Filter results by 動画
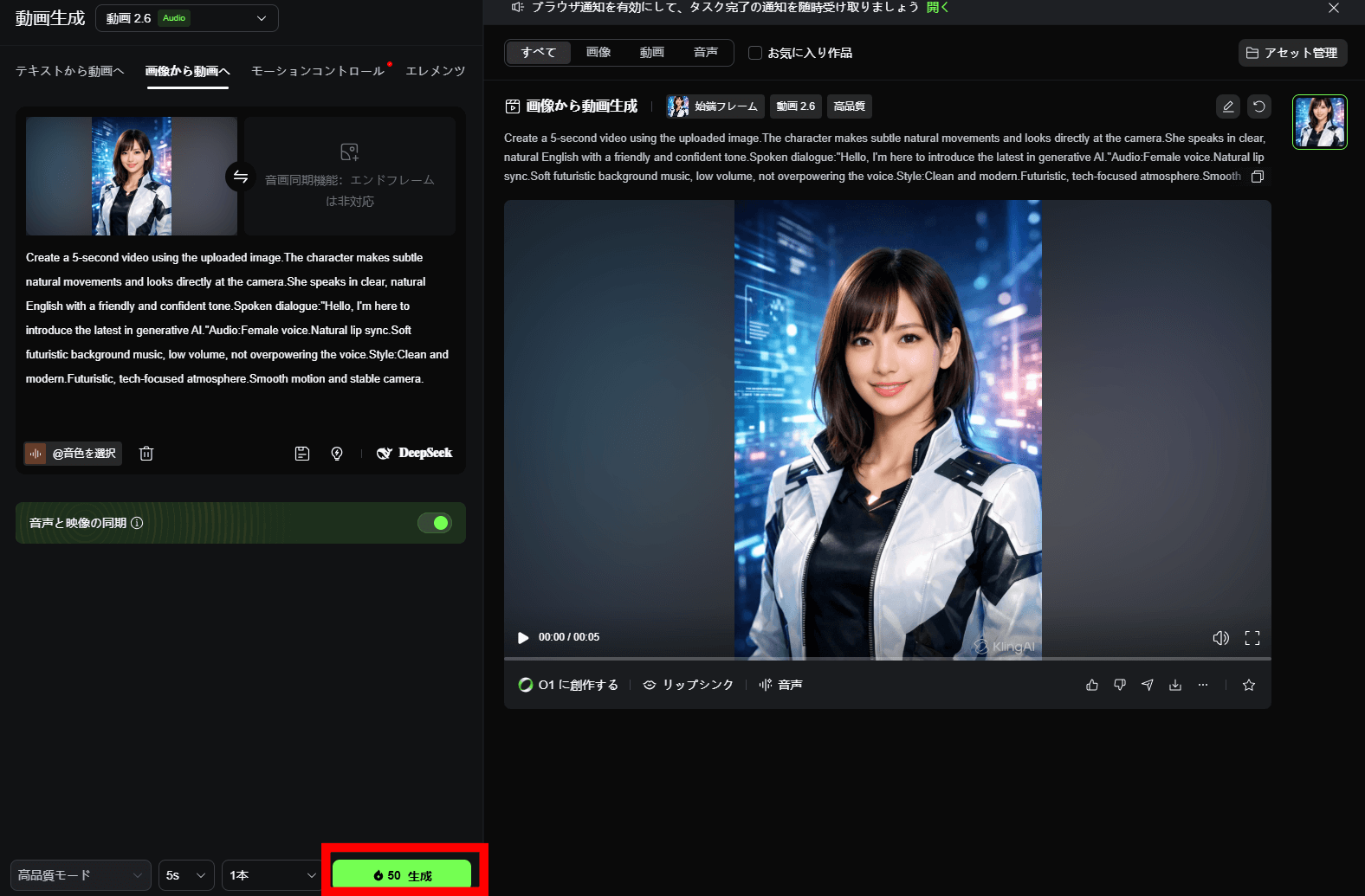Screen dimensions: 1365x896 [652, 53]
